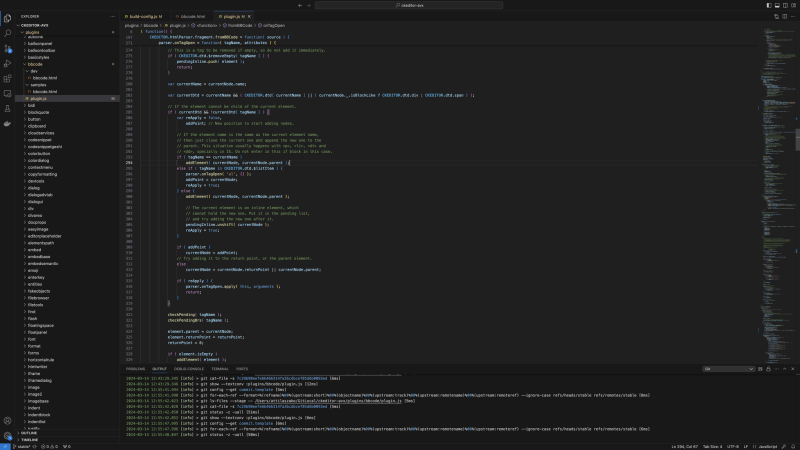The image size is (800, 450).
Task: Go forward with the right arrow
Action: [x=308, y=5]
